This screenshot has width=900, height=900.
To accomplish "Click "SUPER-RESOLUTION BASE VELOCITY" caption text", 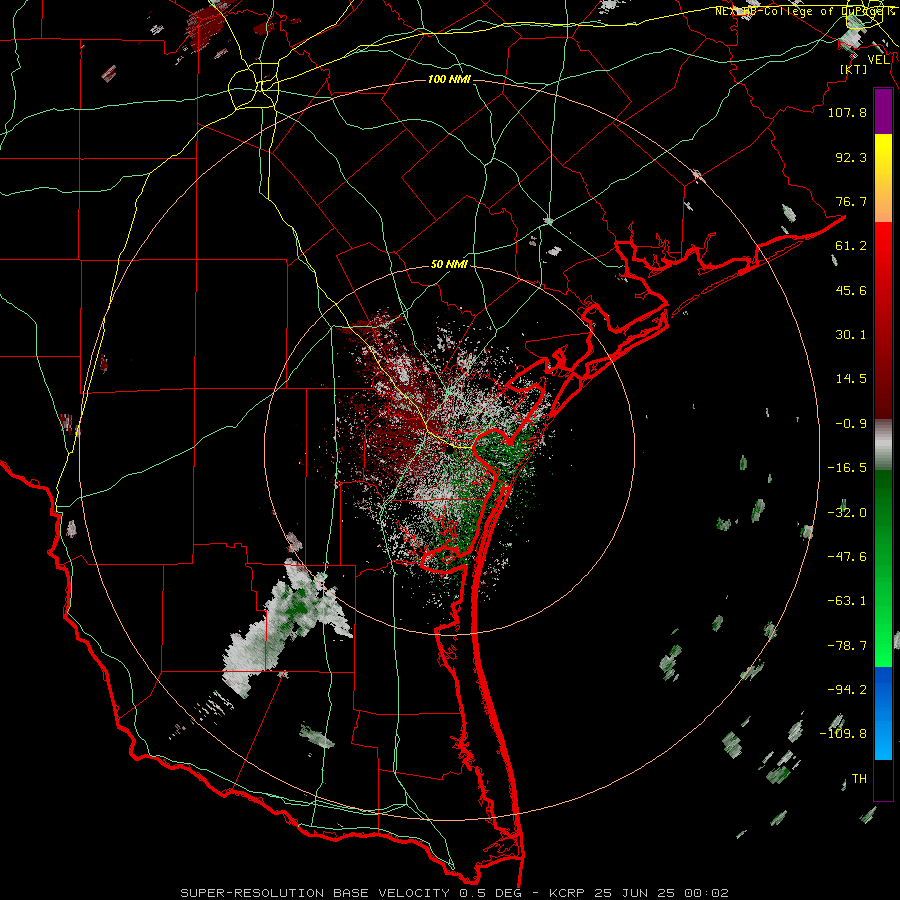I will [x=315, y=893].
